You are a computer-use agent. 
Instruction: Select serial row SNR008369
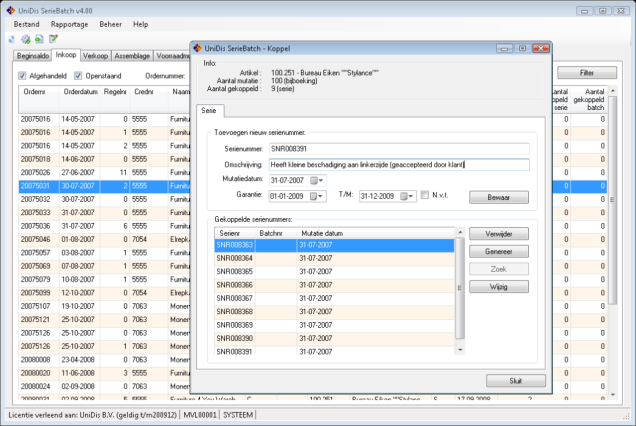334,325
